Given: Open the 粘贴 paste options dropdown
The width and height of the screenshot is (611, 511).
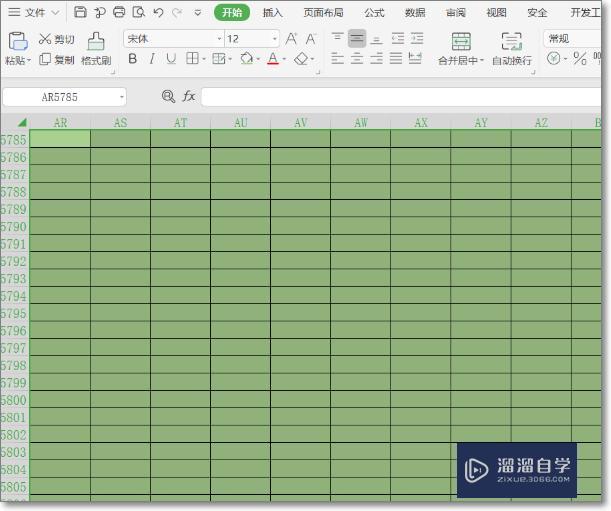Looking at the screenshot, I should click(29, 60).
